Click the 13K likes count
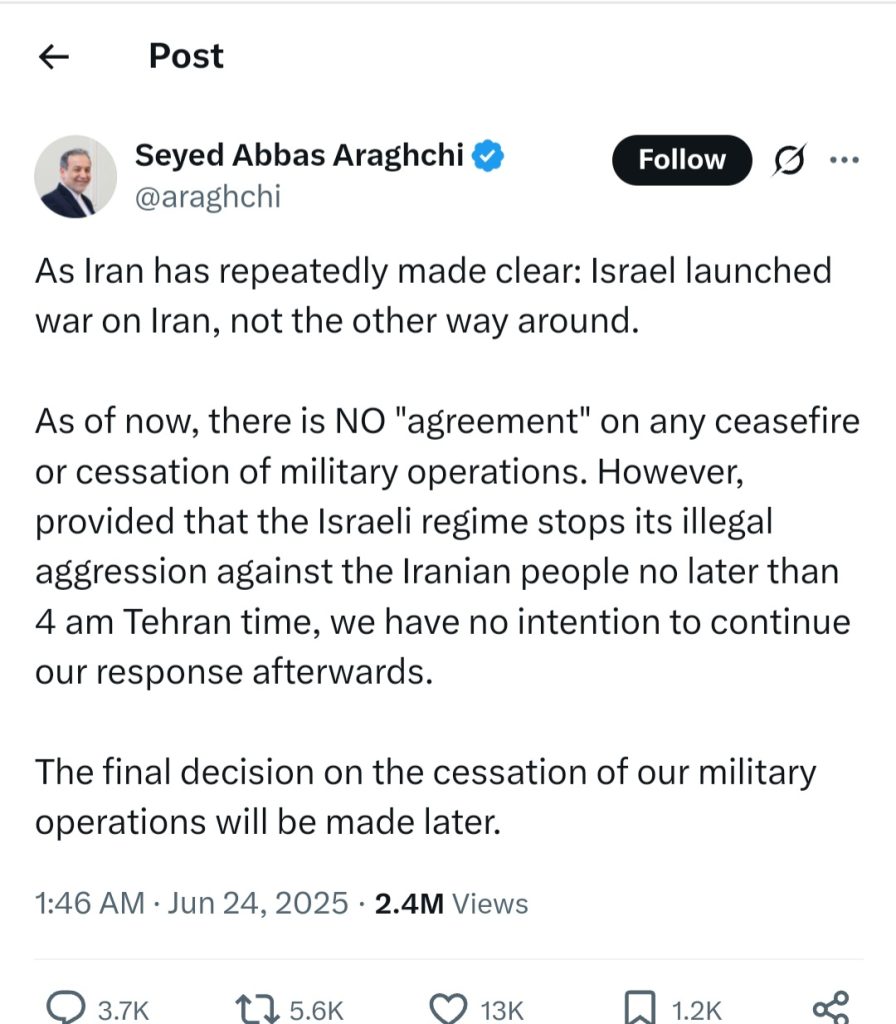 498,1010
